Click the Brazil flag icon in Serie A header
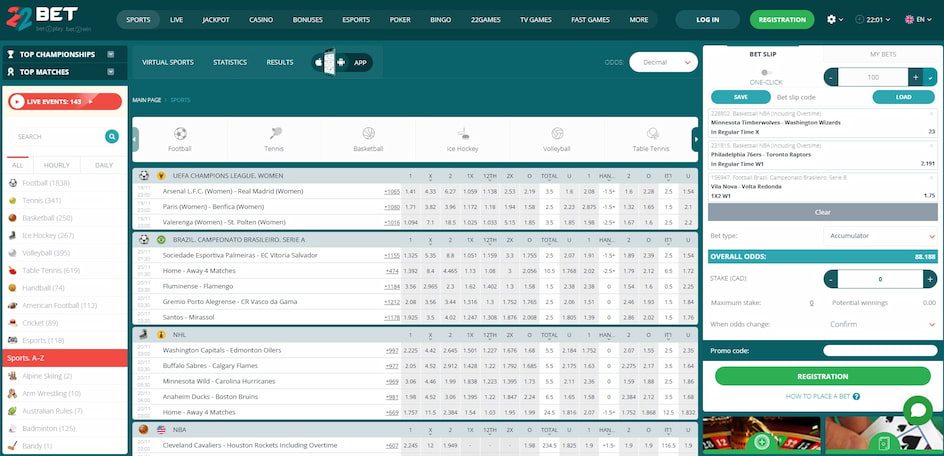The height and width of the screenshot is (456, 944). pyautogui.click(x=161, y=239)
